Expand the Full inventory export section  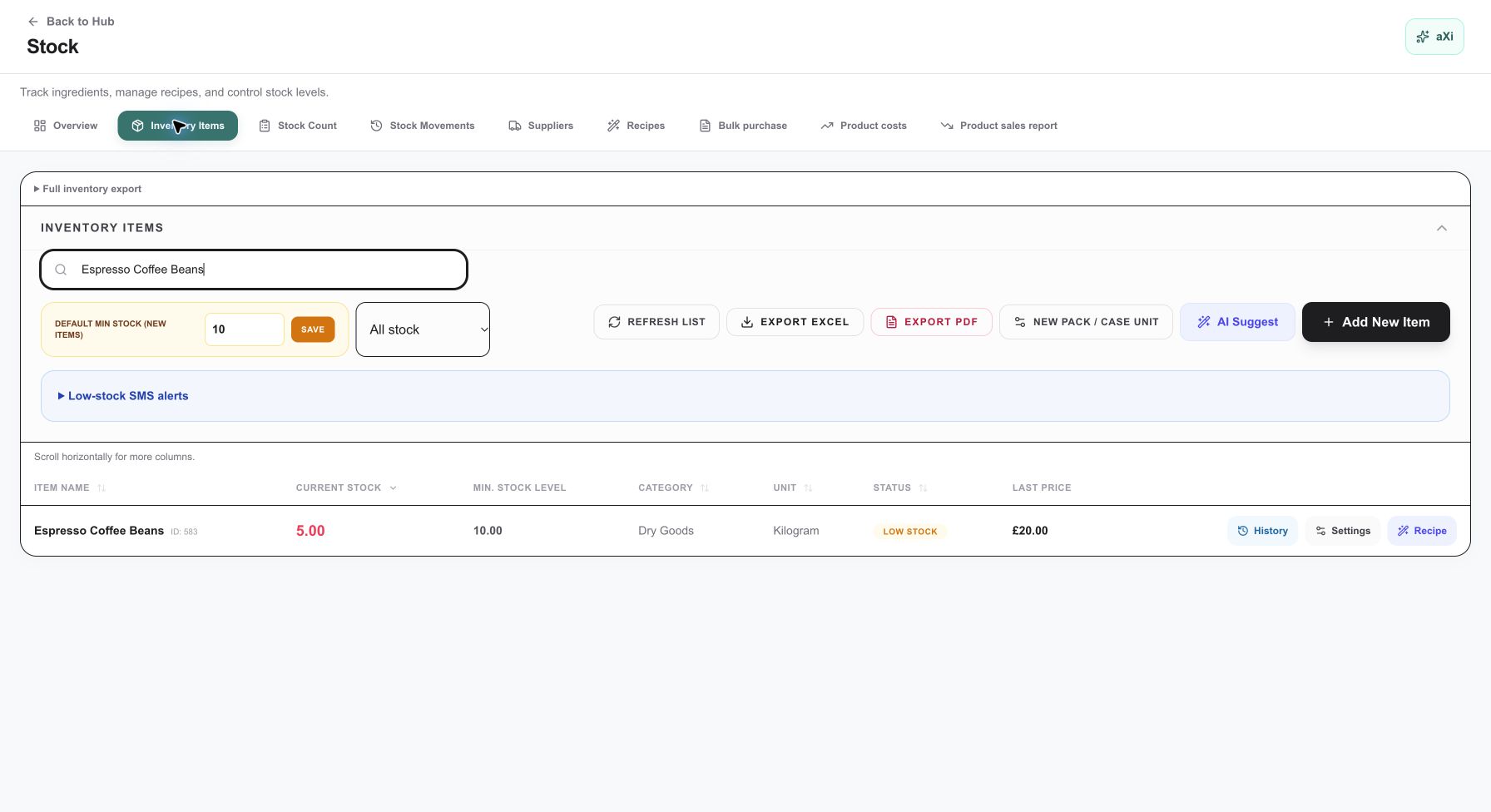click(x=87, y=189)
